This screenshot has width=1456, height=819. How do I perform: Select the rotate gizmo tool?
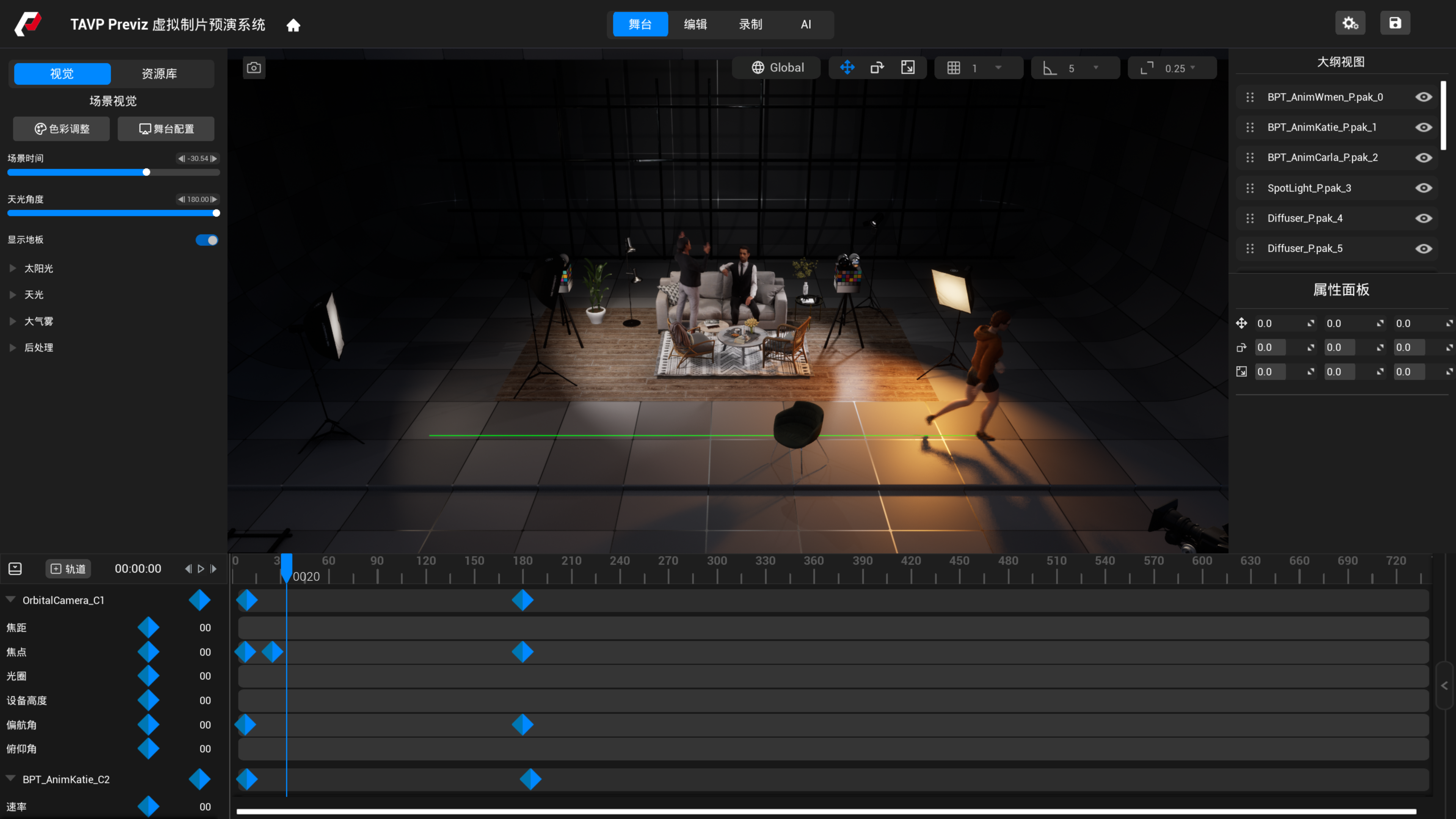[877, 68]
